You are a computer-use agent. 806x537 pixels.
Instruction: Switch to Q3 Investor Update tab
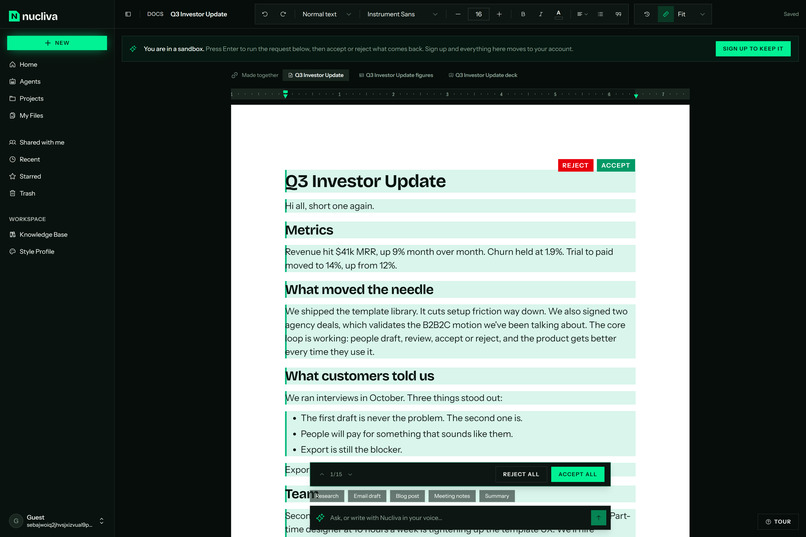316,75
